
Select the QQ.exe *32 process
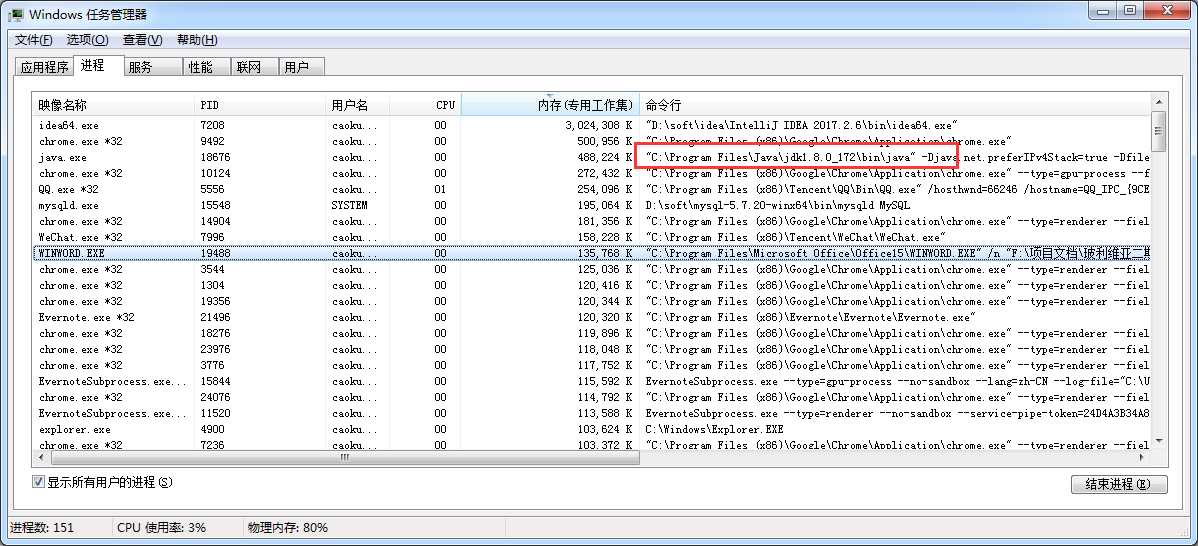click(x=591, y=189)
